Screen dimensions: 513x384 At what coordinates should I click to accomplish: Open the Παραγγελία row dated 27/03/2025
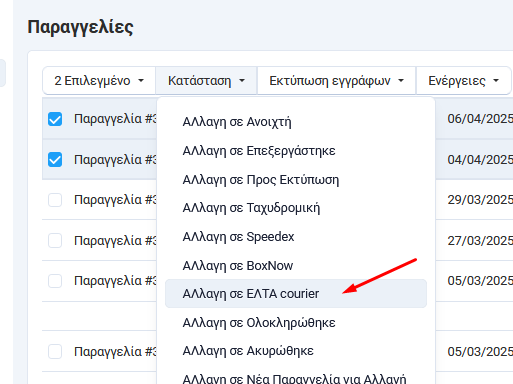115,240
